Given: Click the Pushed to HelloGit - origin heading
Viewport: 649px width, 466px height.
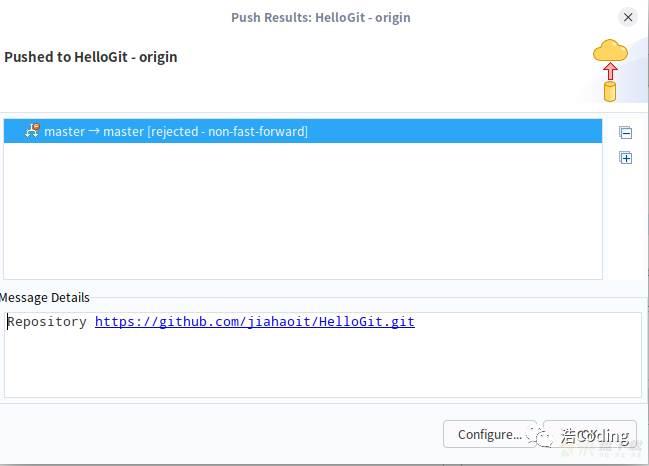Looking at the screenshot, I should 91,57.
